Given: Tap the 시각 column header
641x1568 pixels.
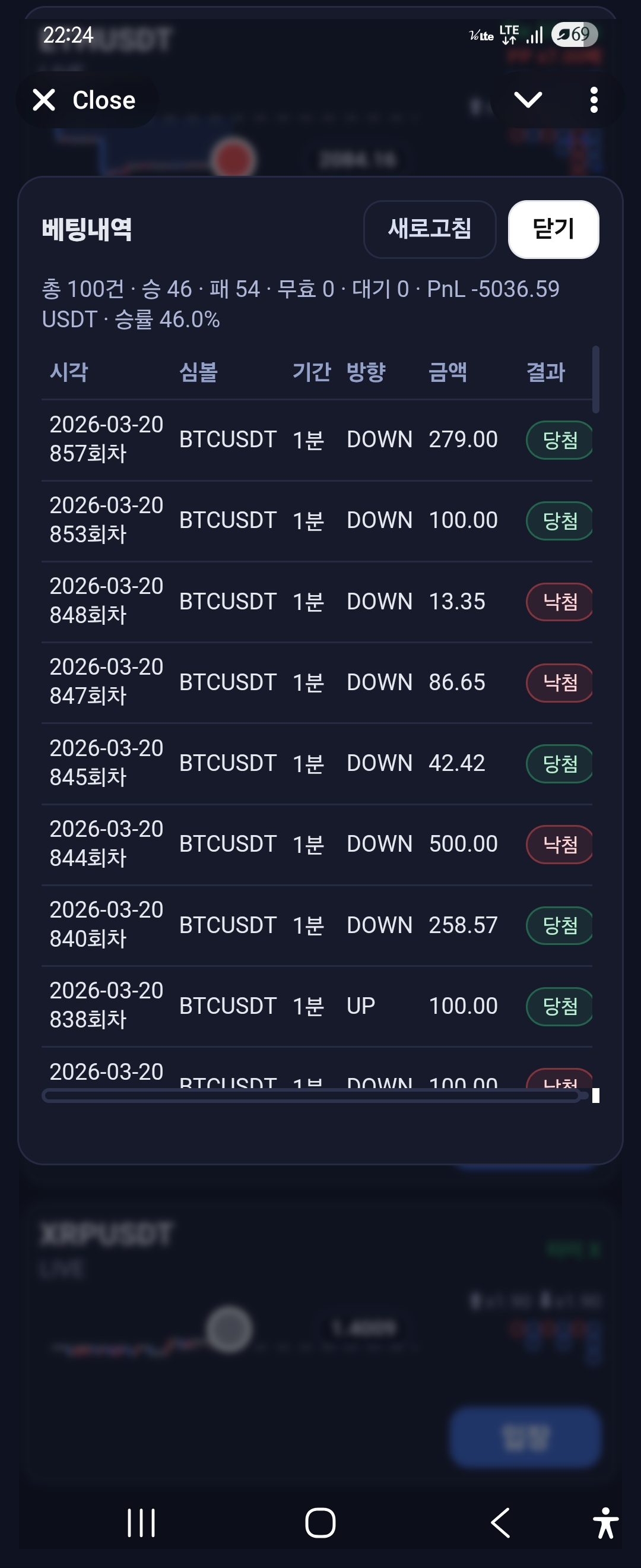Looking at the screenshot, I should coord(69,371).
